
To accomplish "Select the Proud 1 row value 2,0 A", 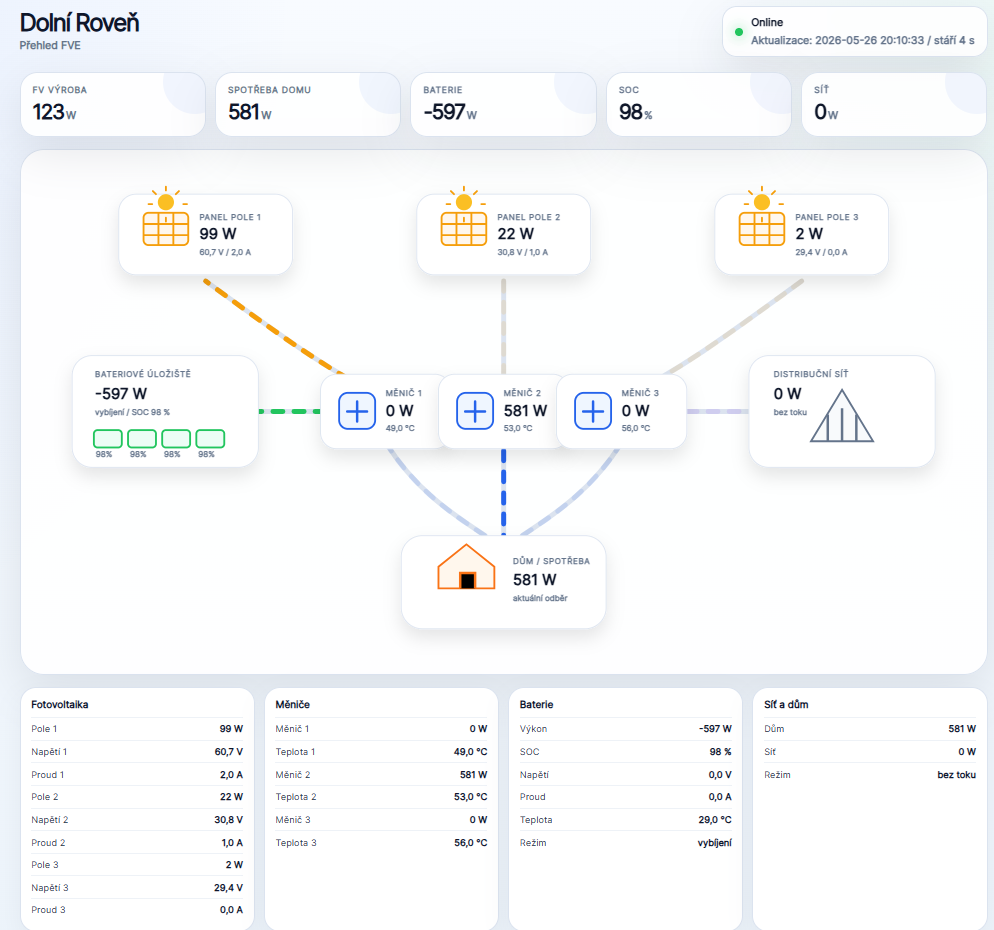I will point(231,775).
